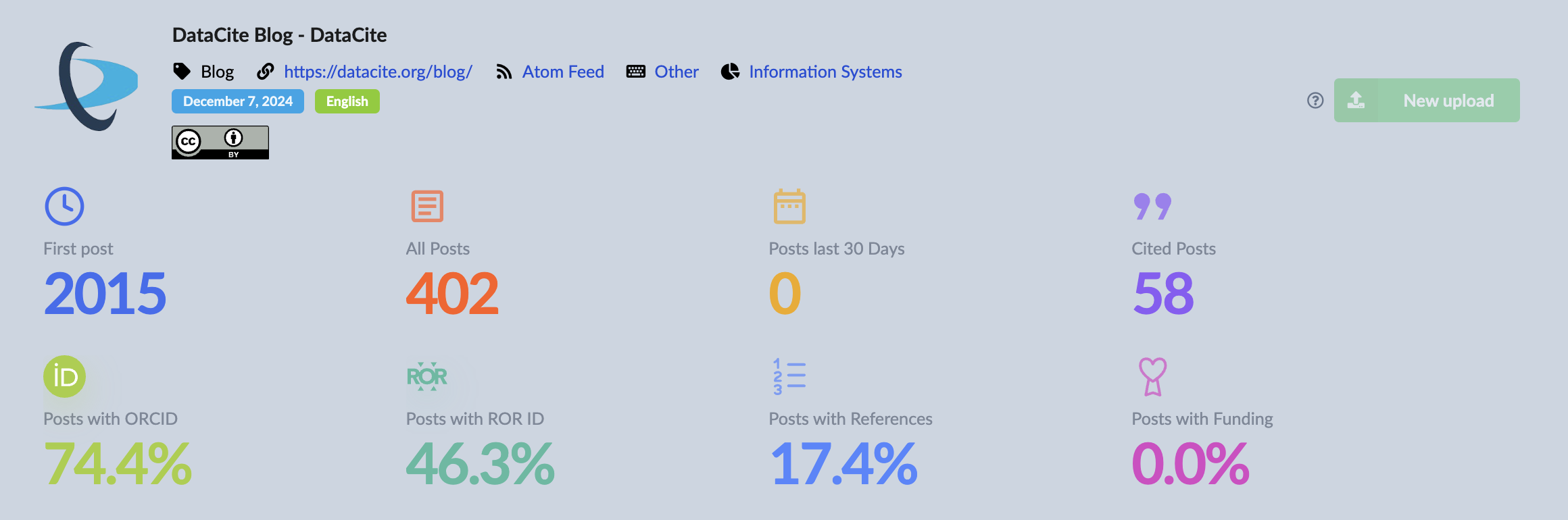Click the DataCite blog logo image
The image size is (1568, 520).
coord(87,86)
